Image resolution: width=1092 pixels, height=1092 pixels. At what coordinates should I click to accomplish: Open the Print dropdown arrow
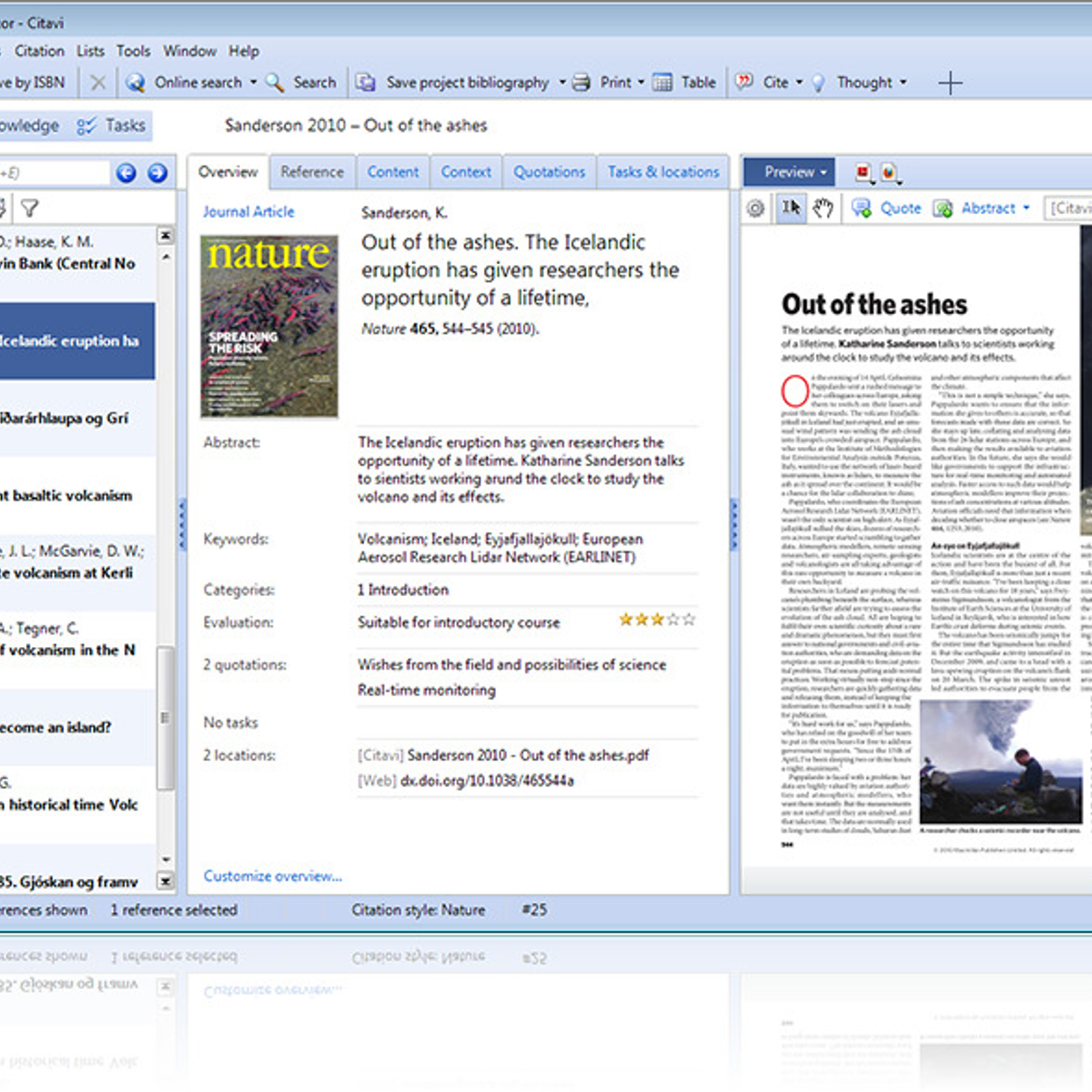pos(640,82)
